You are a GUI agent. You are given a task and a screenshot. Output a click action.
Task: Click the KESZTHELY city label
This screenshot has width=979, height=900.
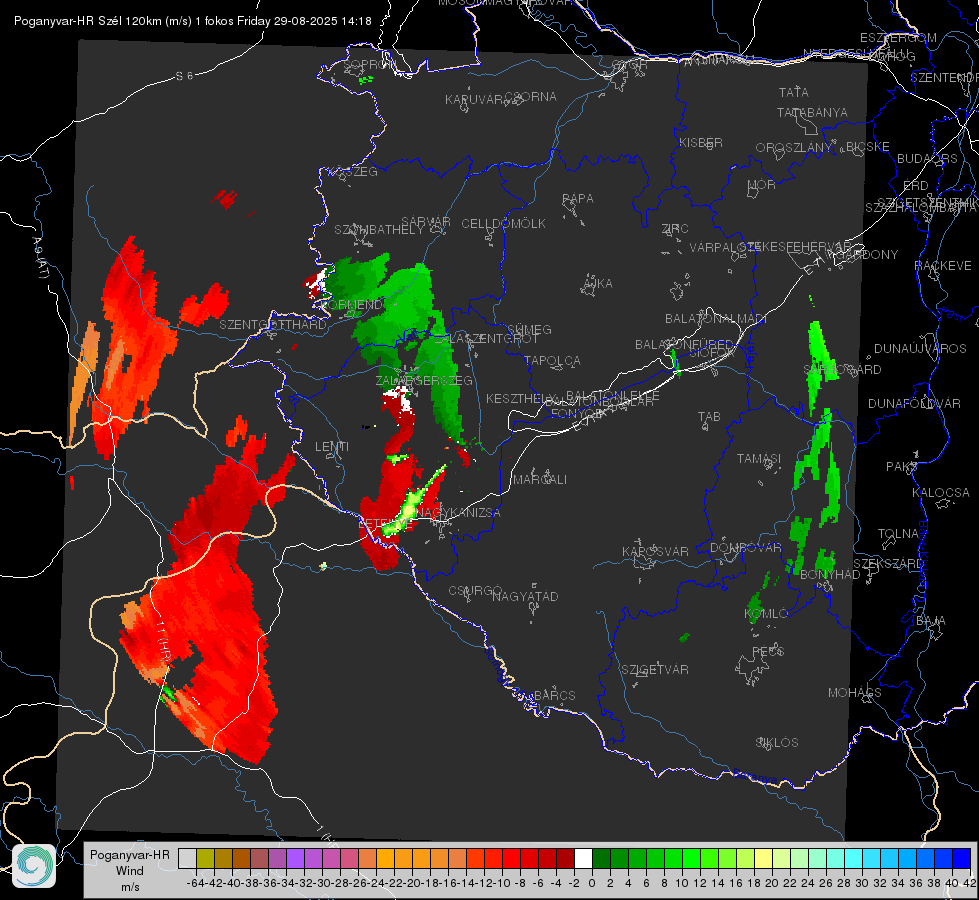(x=519, y=398)
